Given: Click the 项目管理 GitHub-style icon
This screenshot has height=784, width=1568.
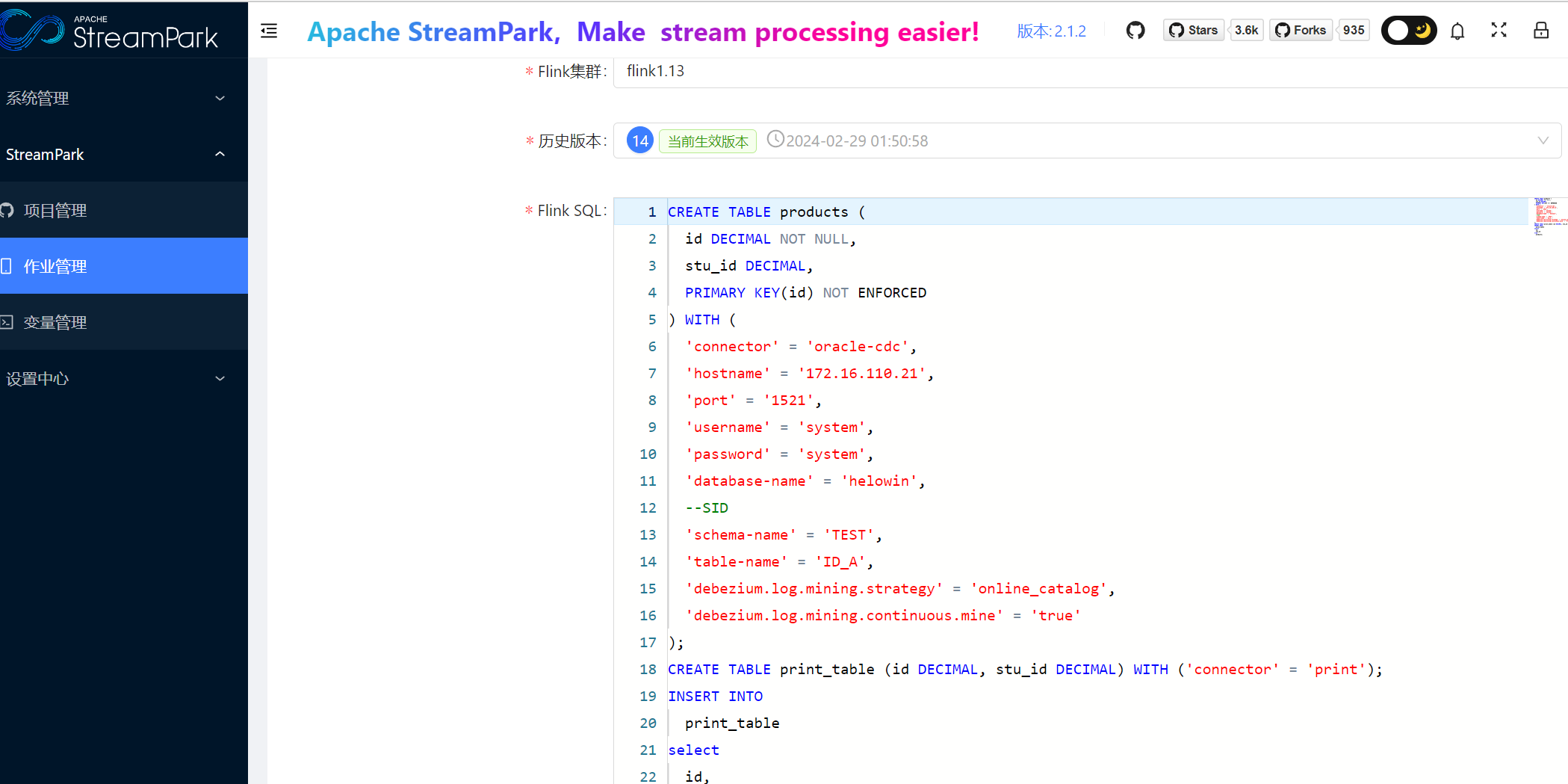Looking at the screenshot, I should click(7, 210).
